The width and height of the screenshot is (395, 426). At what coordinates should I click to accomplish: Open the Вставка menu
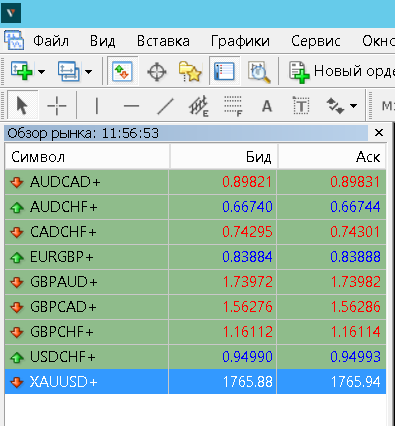163,41
